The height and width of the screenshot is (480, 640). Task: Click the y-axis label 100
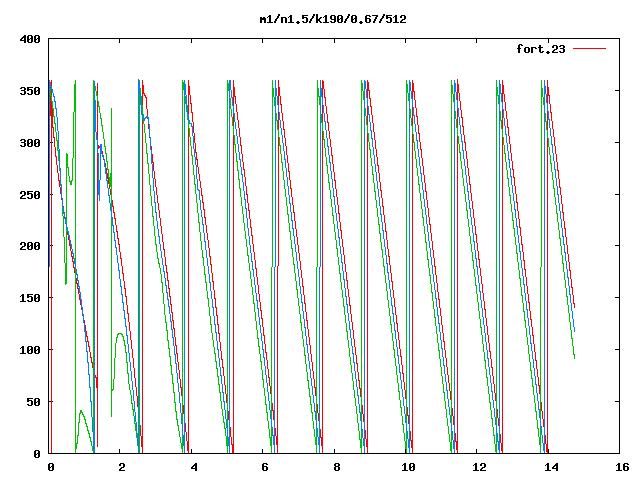(30, 349)
